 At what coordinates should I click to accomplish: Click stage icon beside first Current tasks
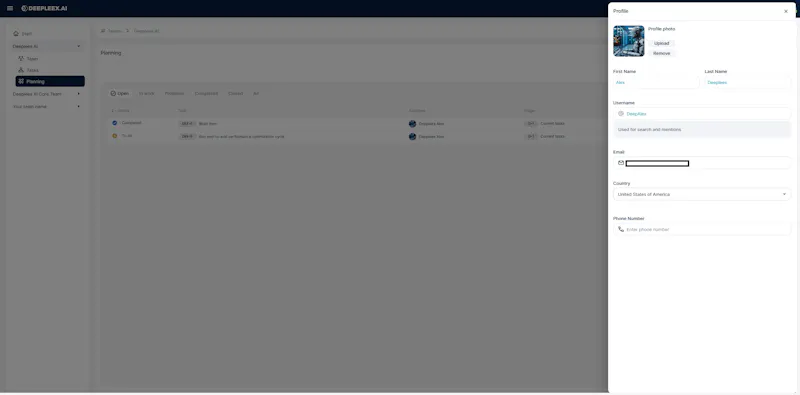[531, 124]
